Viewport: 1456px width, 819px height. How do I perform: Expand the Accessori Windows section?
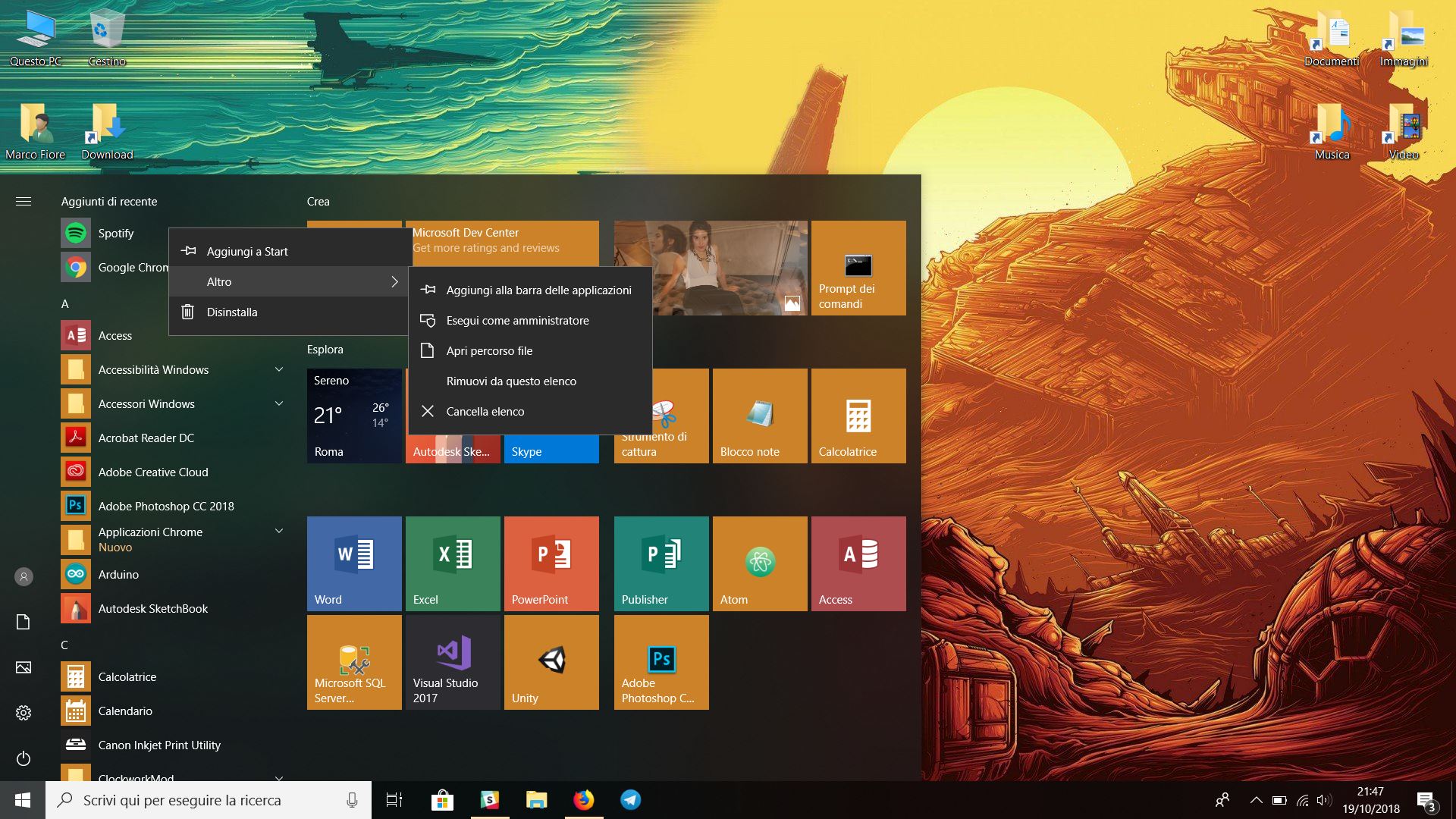pyautogui.click(x=278, y=403)
